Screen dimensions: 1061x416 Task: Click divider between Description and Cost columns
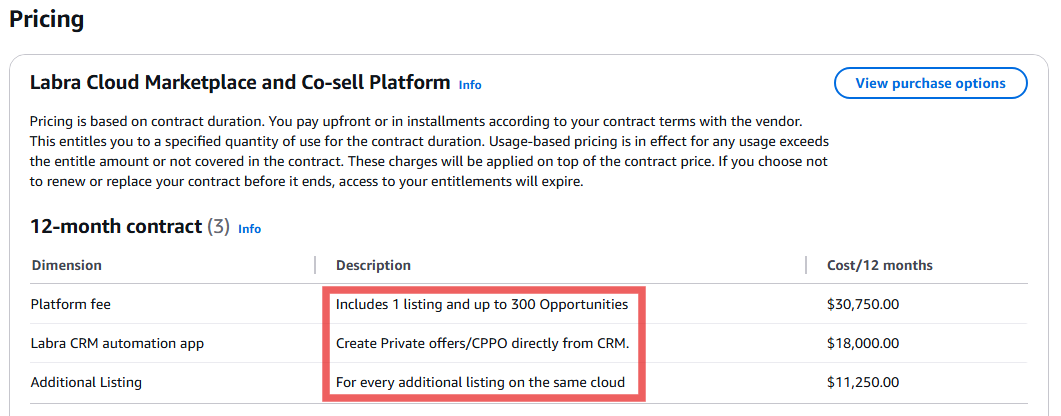coord(807,265)
